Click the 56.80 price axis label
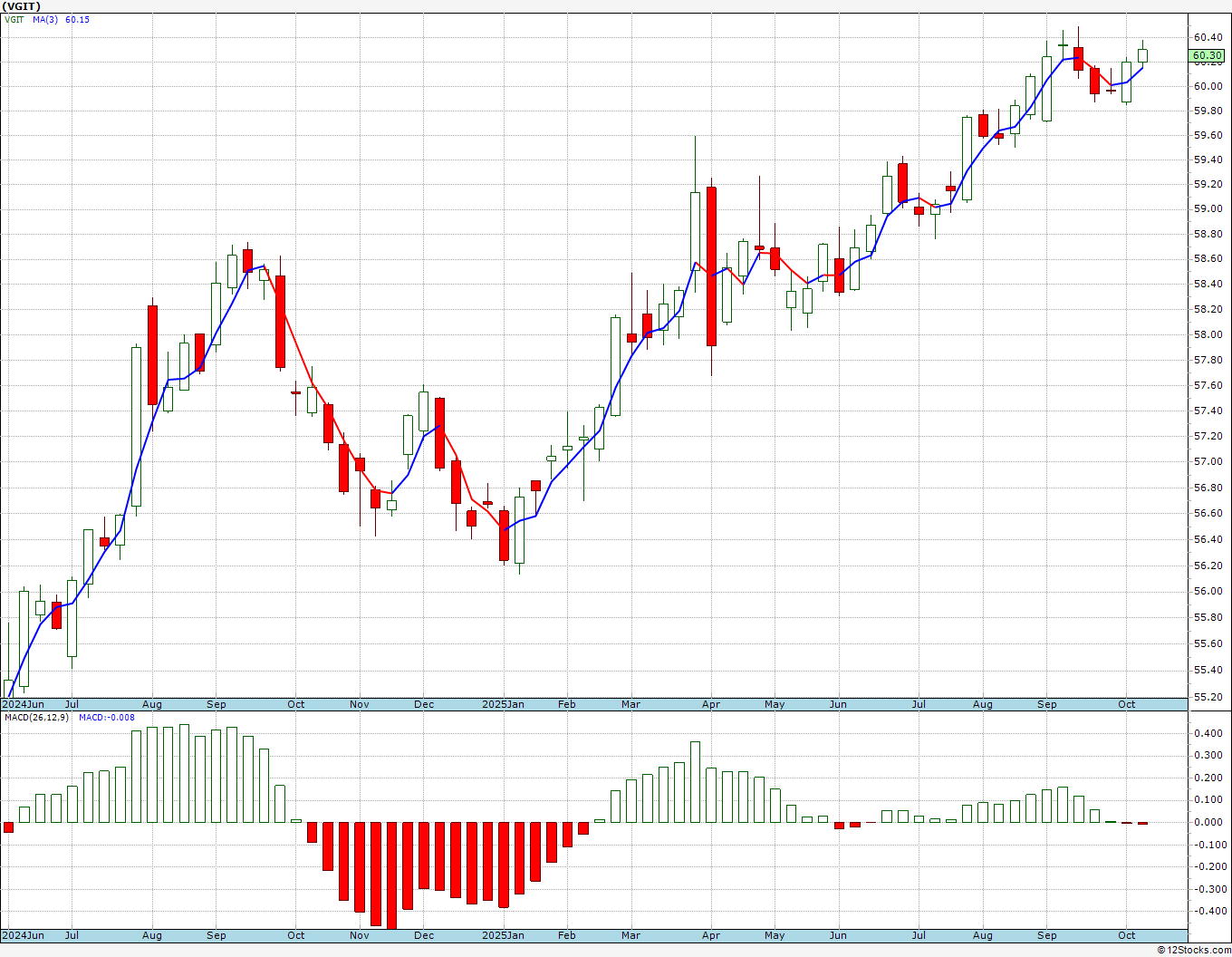 pos(1208,488)
